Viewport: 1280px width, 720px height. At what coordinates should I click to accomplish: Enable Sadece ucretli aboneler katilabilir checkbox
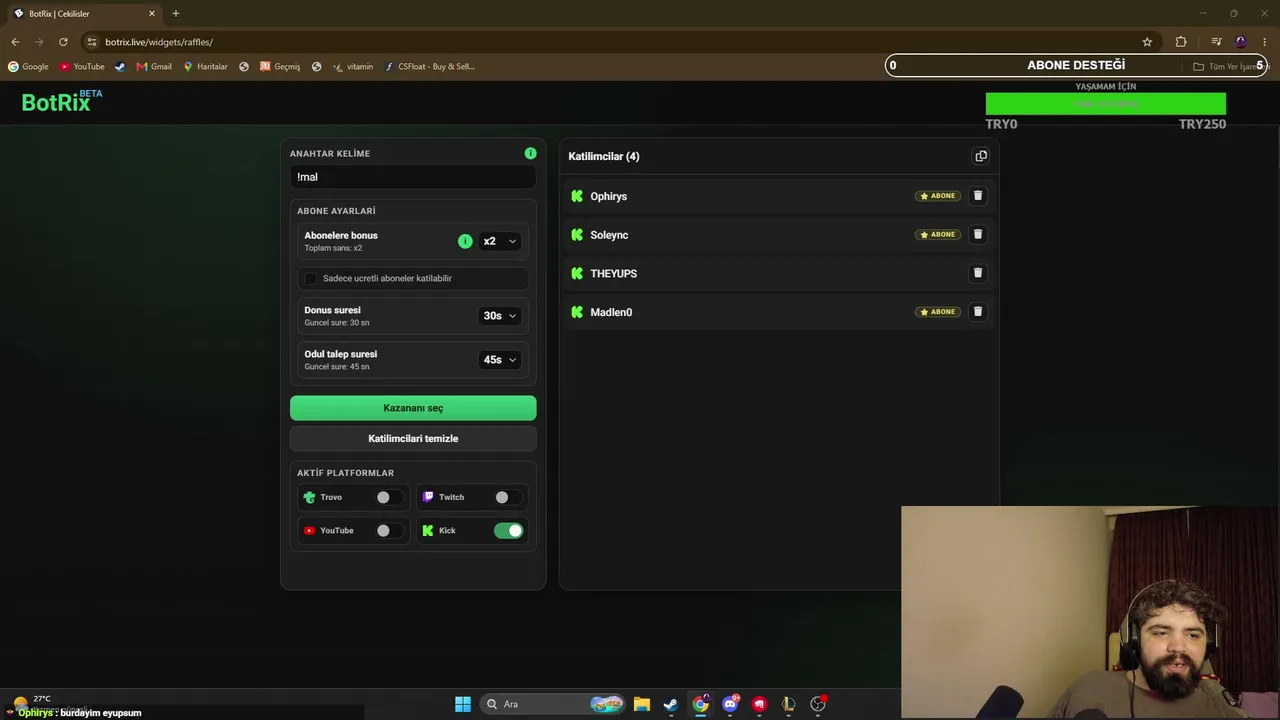coord(310,278)
